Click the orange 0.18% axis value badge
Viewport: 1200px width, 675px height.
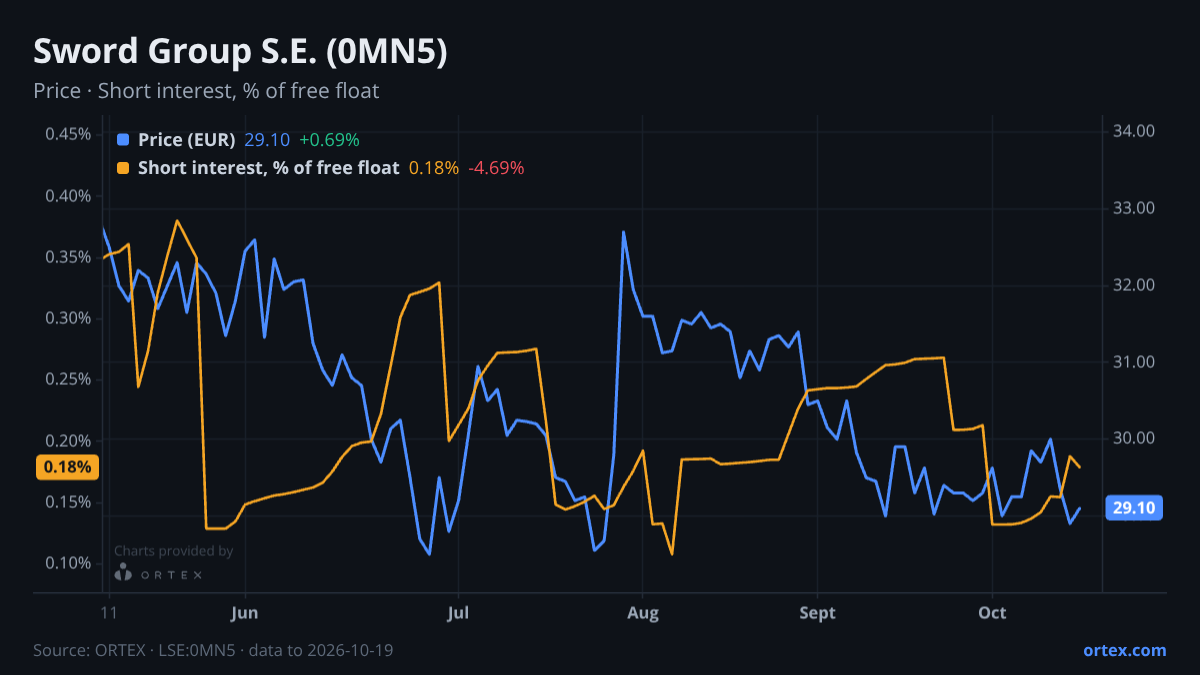tap(67, 467)
